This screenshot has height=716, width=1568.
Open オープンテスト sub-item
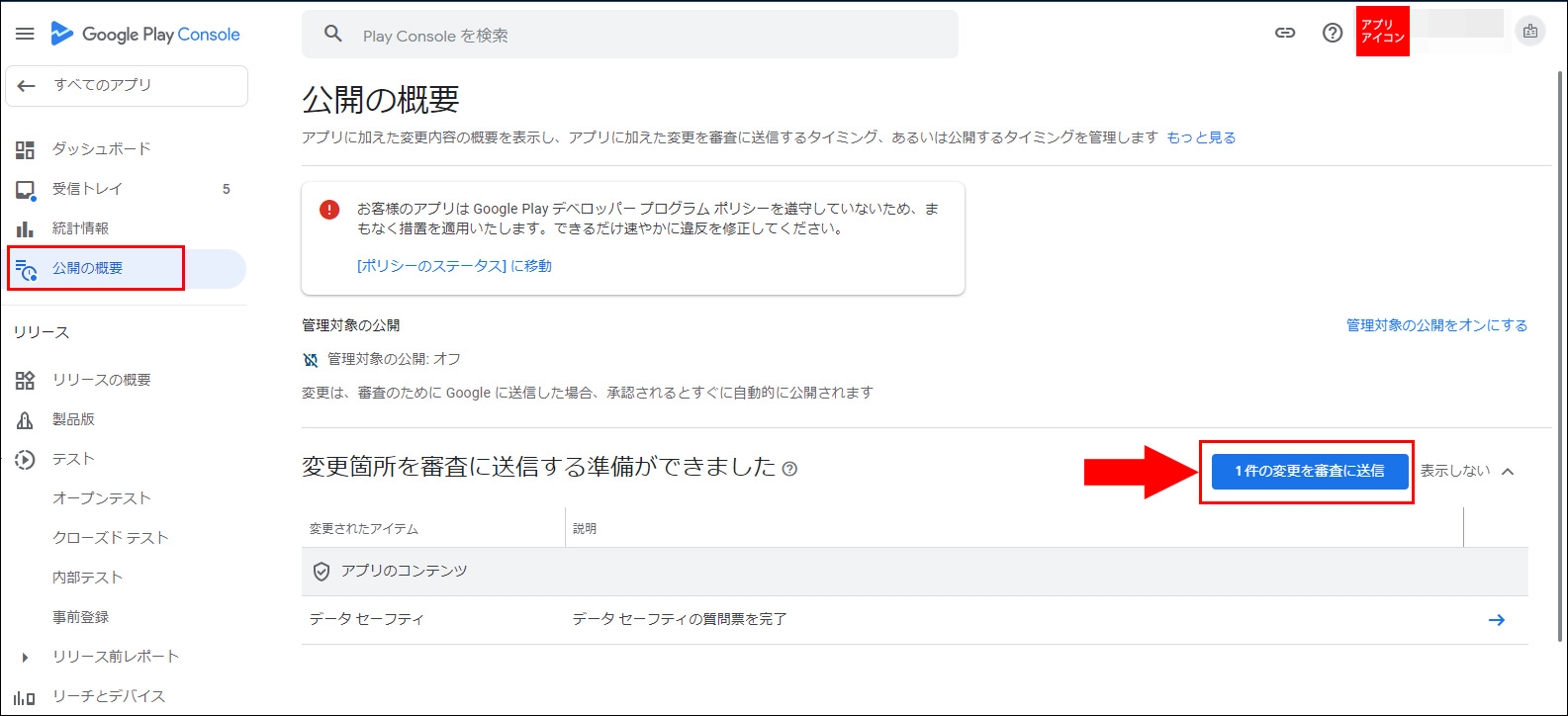coord(102,498)
